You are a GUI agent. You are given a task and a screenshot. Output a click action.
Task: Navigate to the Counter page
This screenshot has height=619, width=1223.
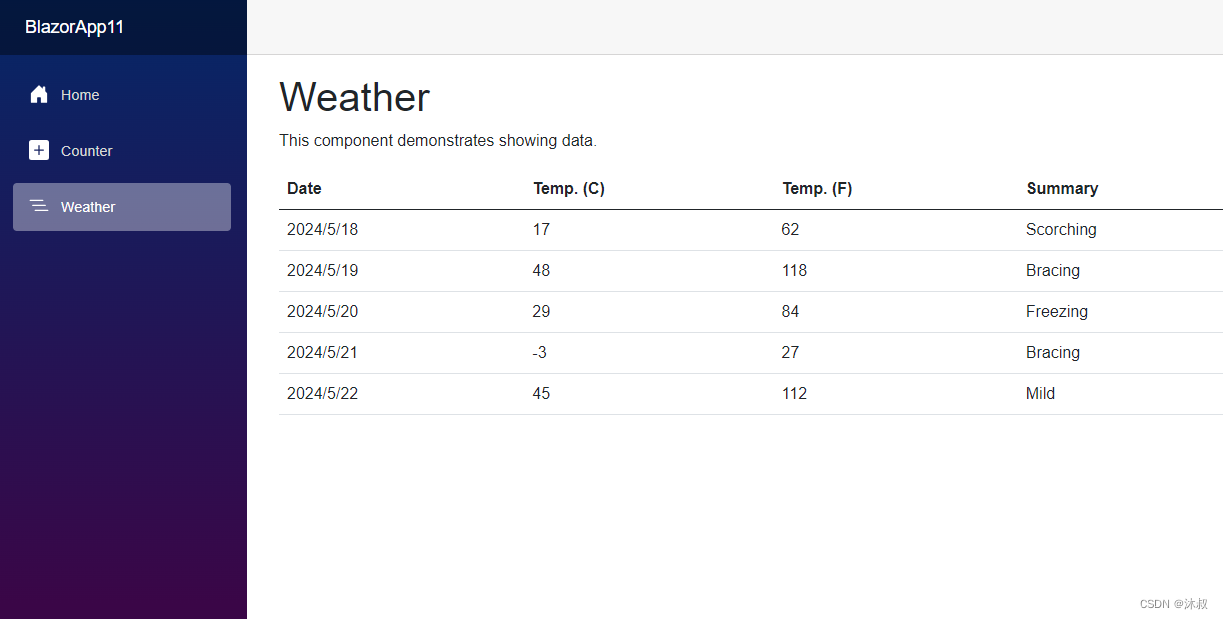89,150
